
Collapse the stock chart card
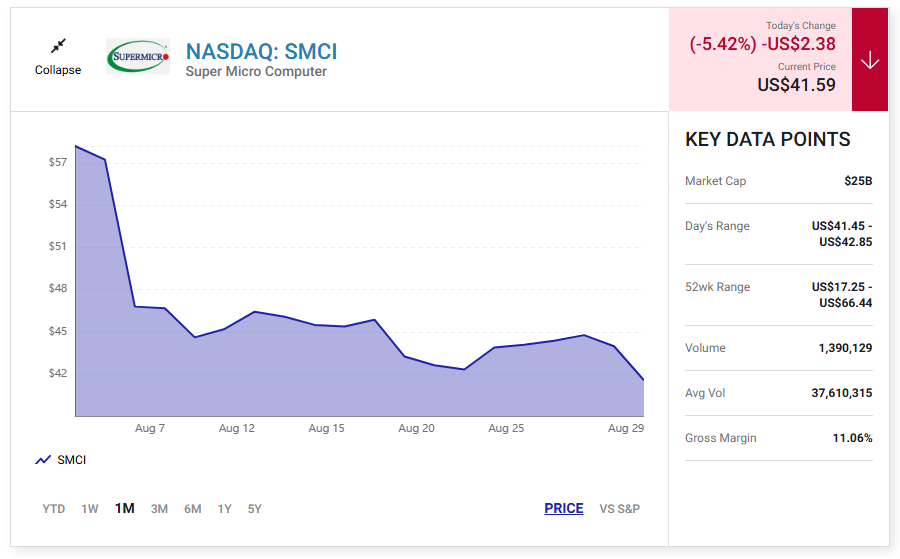(x=57, y=57)
